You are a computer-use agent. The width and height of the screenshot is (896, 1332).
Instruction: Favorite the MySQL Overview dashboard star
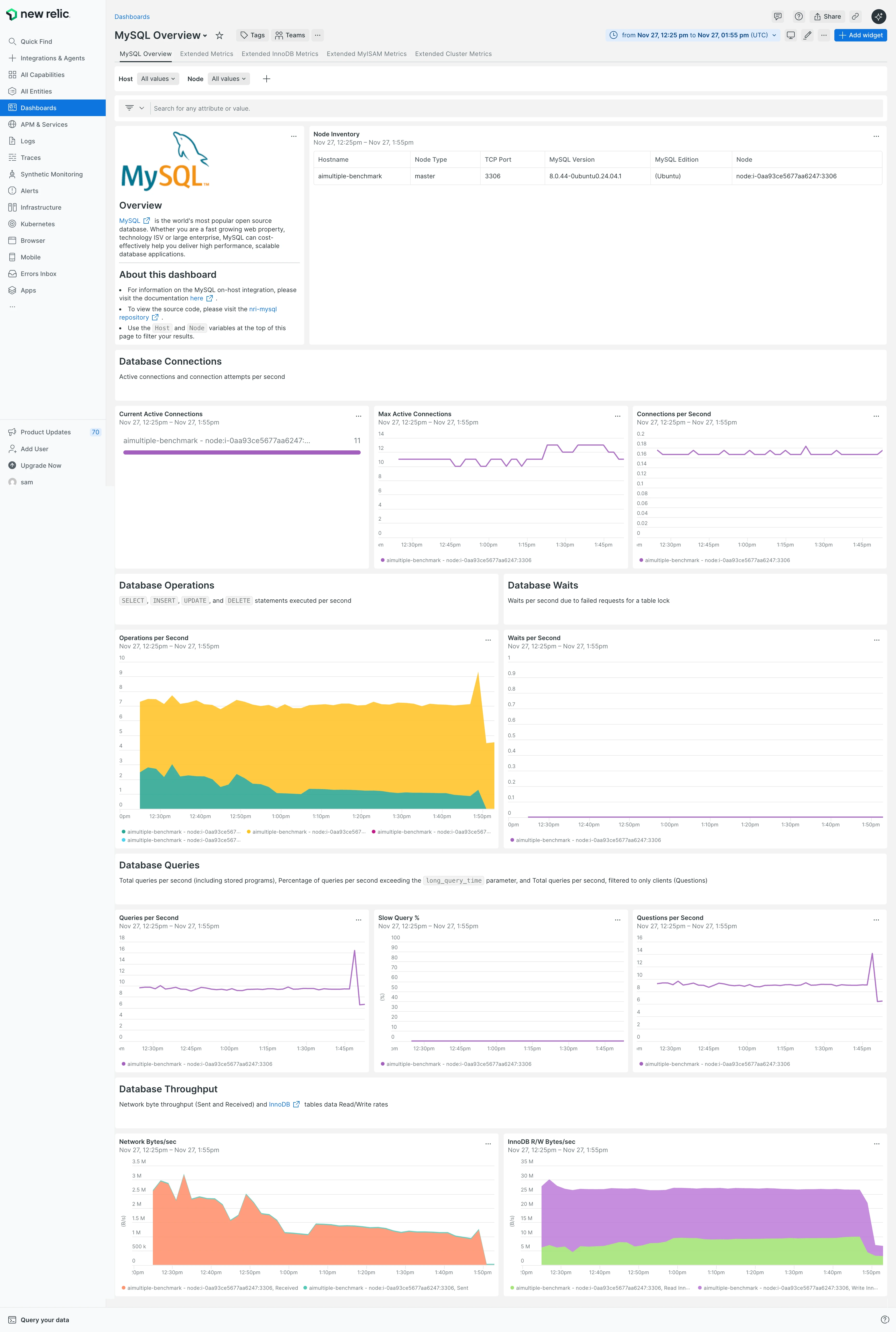pyautogui.click(x=219, y=36)
